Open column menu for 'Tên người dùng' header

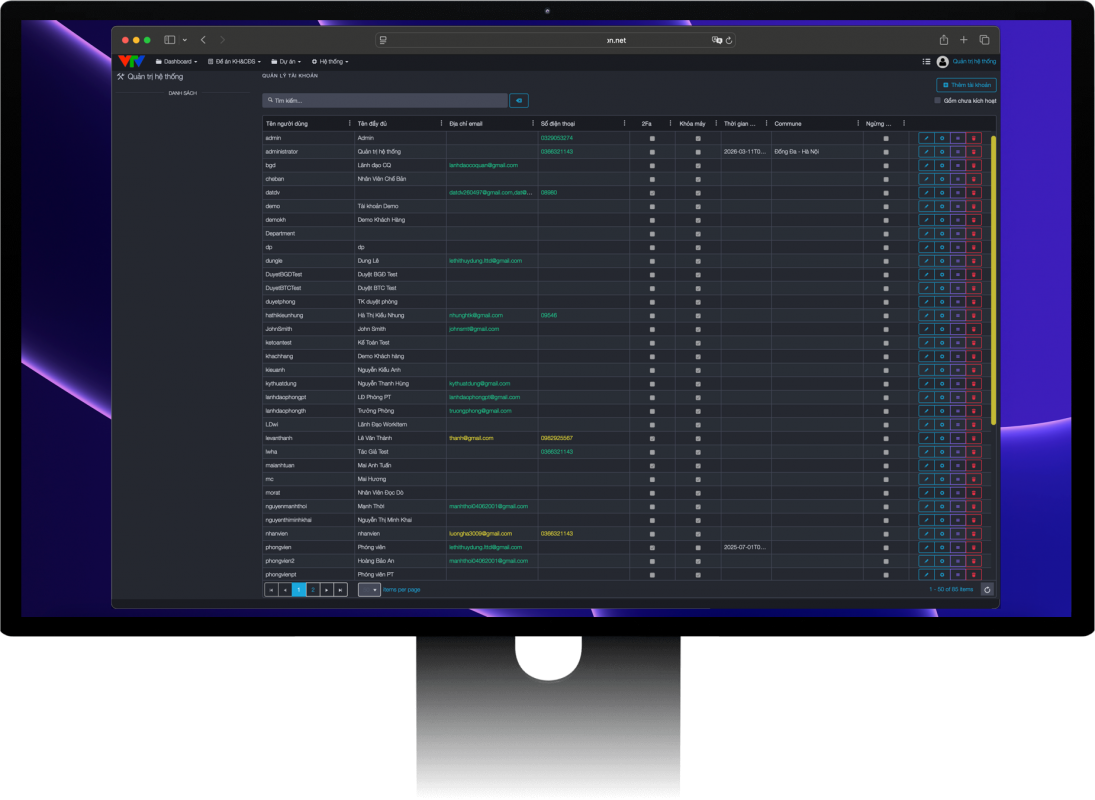(x=349, y=123)
